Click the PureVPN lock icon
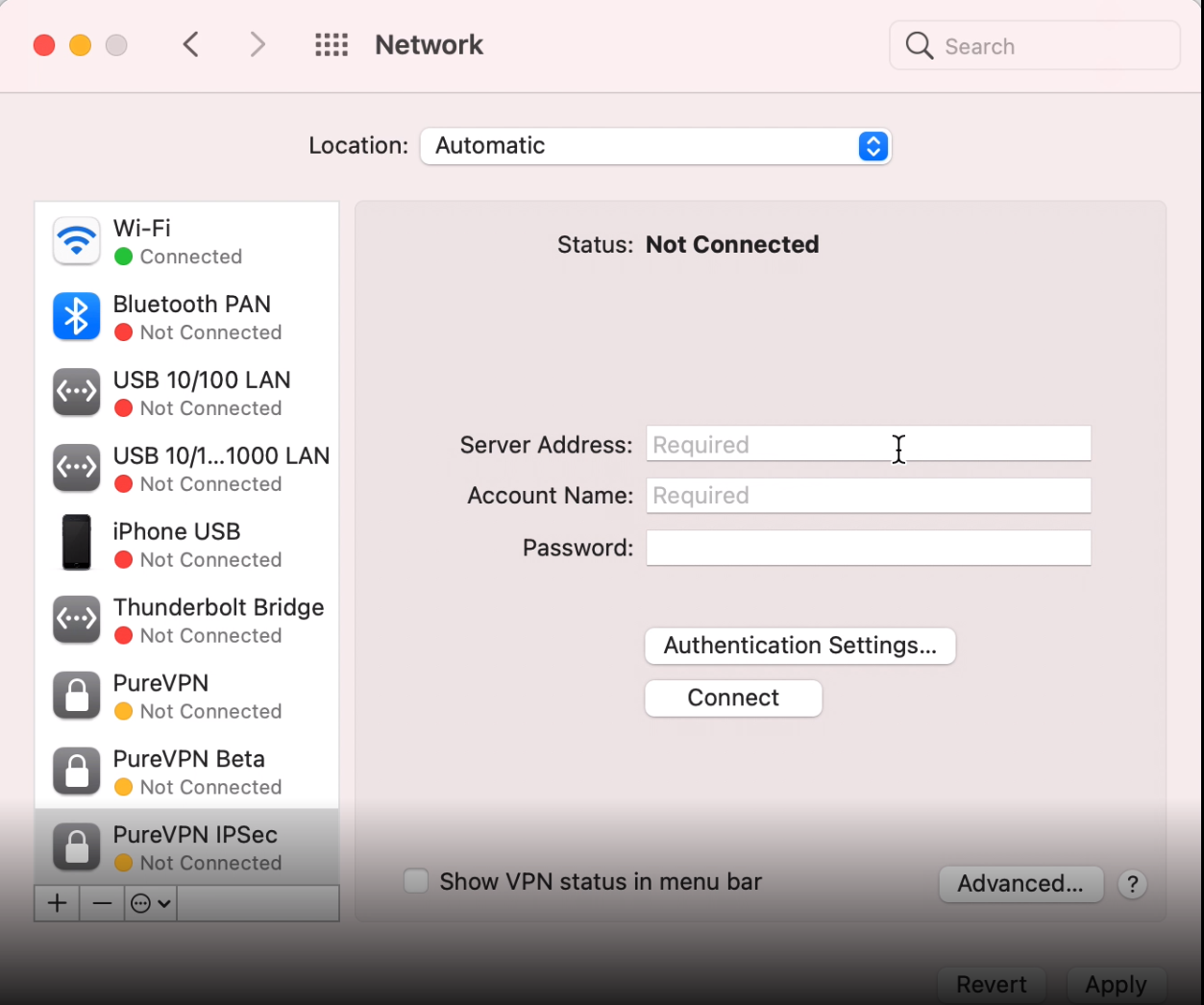Image resolution: width=1204 pixels, height=1005 pixels. (76, 695)
